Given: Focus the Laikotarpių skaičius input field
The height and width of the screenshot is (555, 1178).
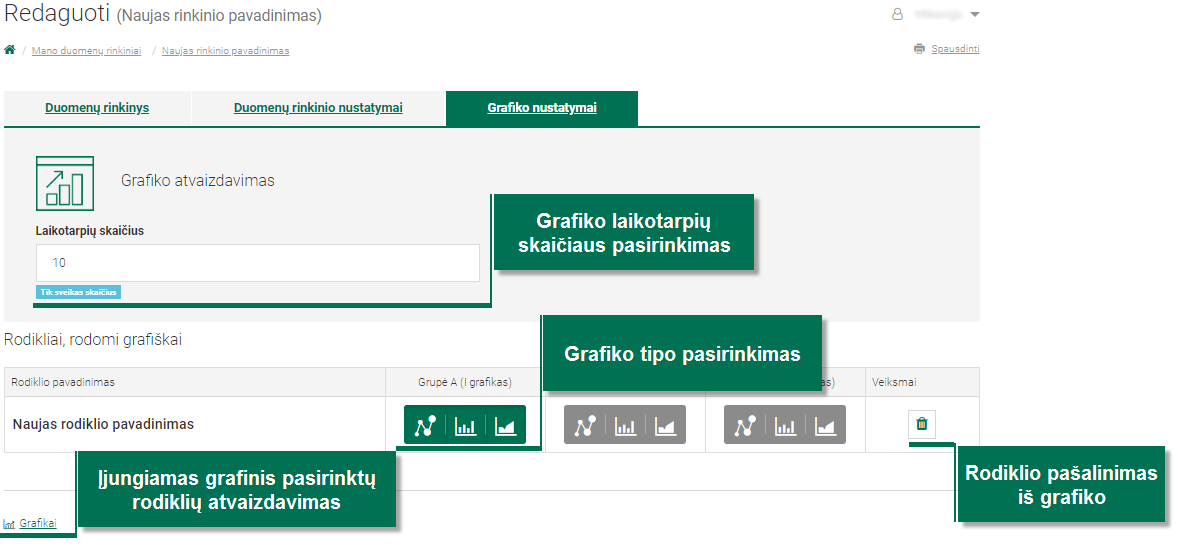Looking at the screenshot, I should point(258,263).
